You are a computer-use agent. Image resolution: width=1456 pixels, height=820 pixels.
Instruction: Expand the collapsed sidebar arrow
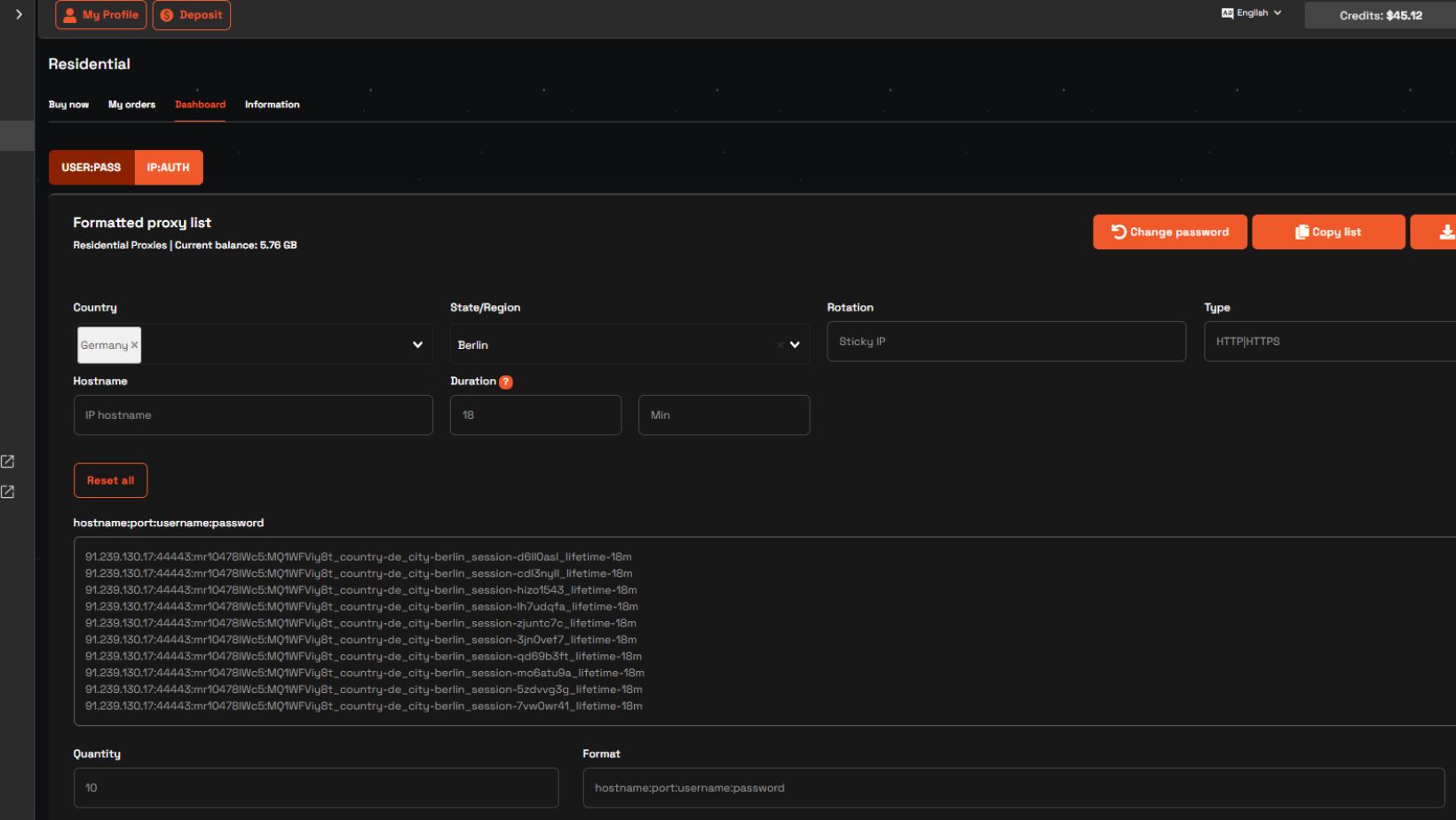click(19, 14)
